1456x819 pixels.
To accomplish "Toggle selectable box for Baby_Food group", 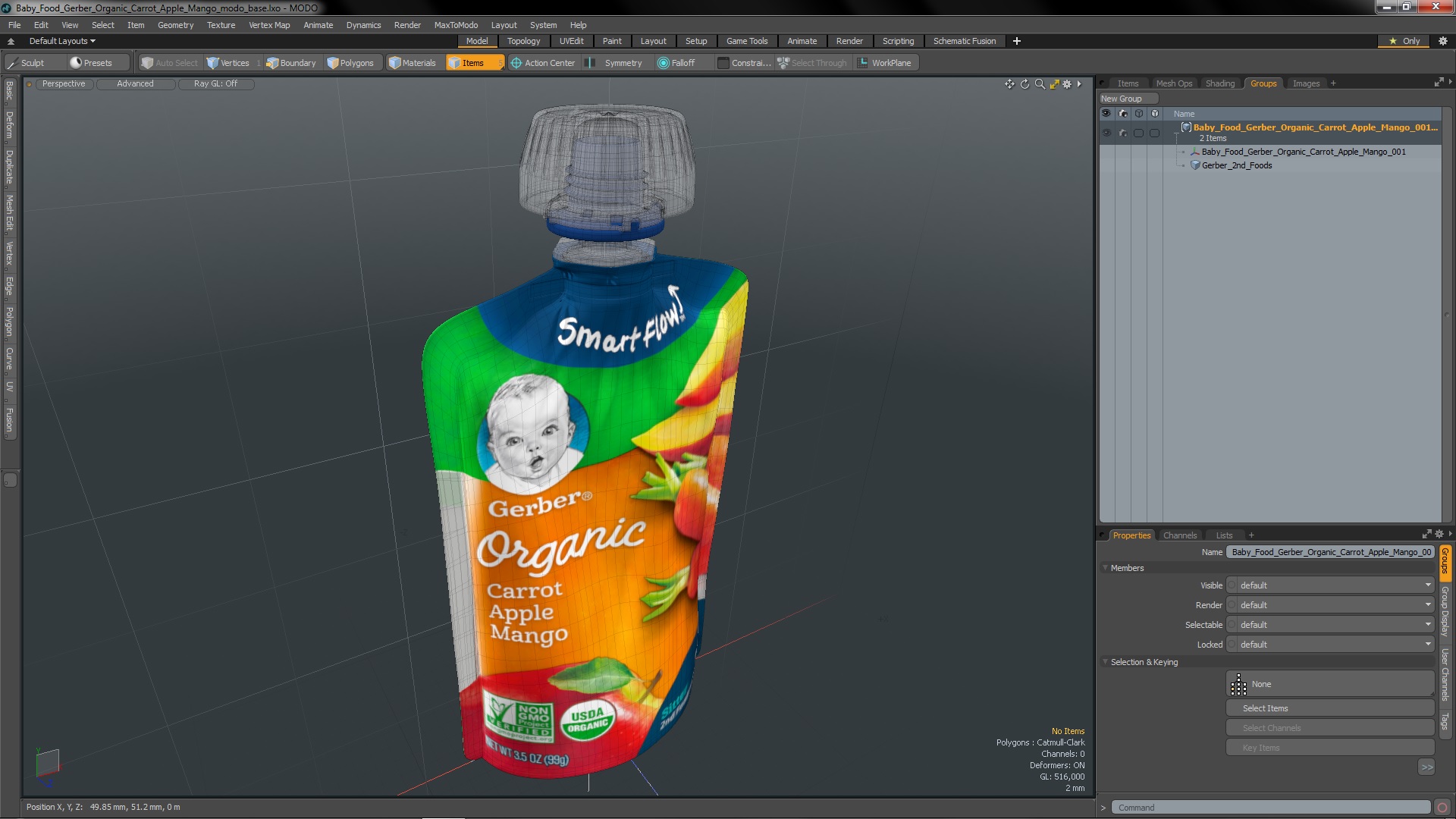I will tap(1138, 133).
